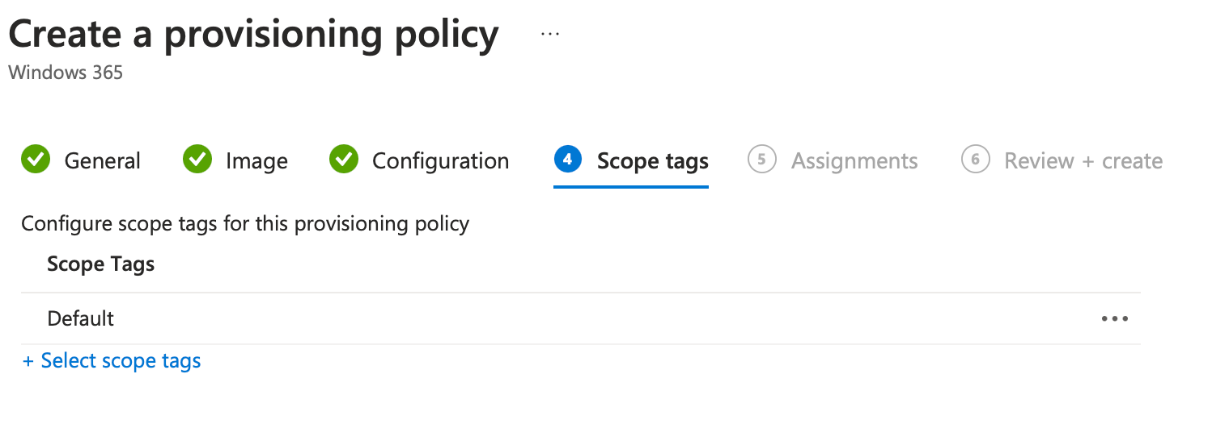
Task: Open the more options menu for Default
Action: tap(1114, 319)
